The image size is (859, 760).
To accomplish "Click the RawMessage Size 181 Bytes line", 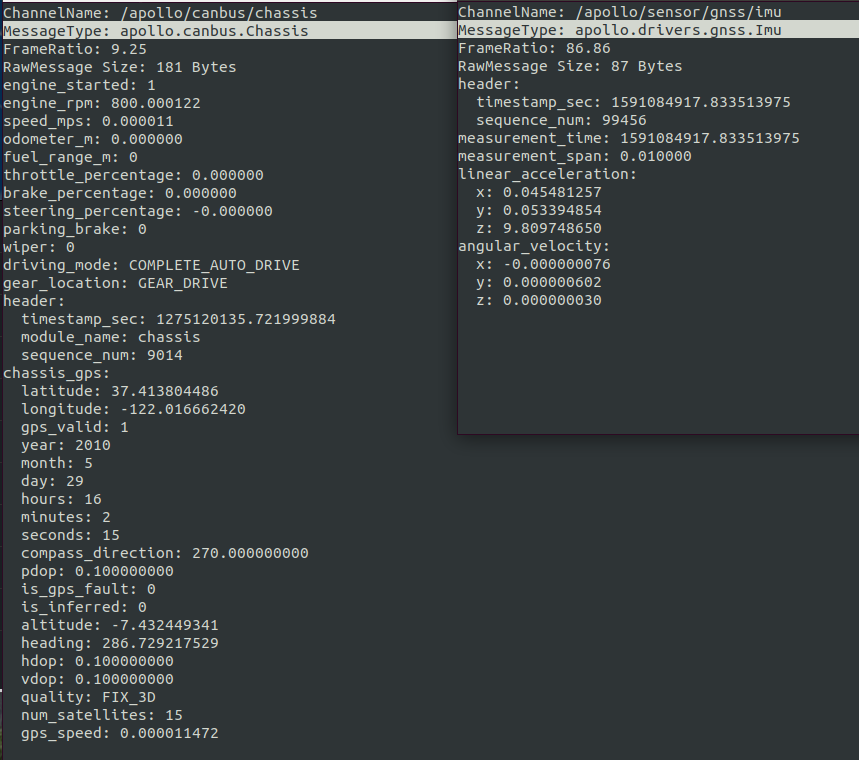I will (x=119, y=67).
